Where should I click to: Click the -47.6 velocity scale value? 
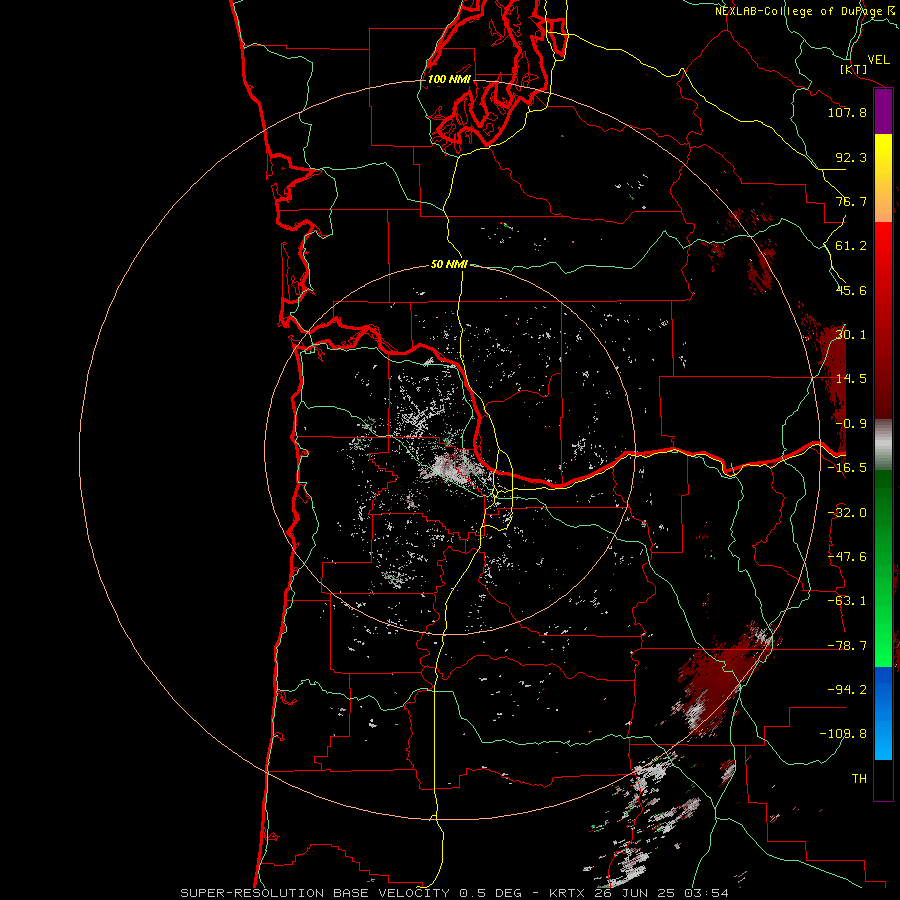pyautogui.click(x=847, y=557)
